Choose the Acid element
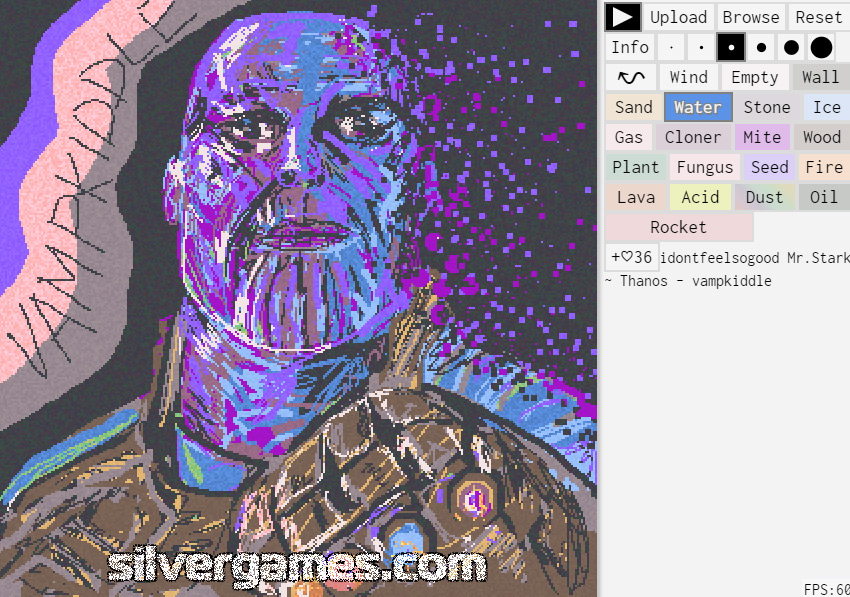 (699, 197)
